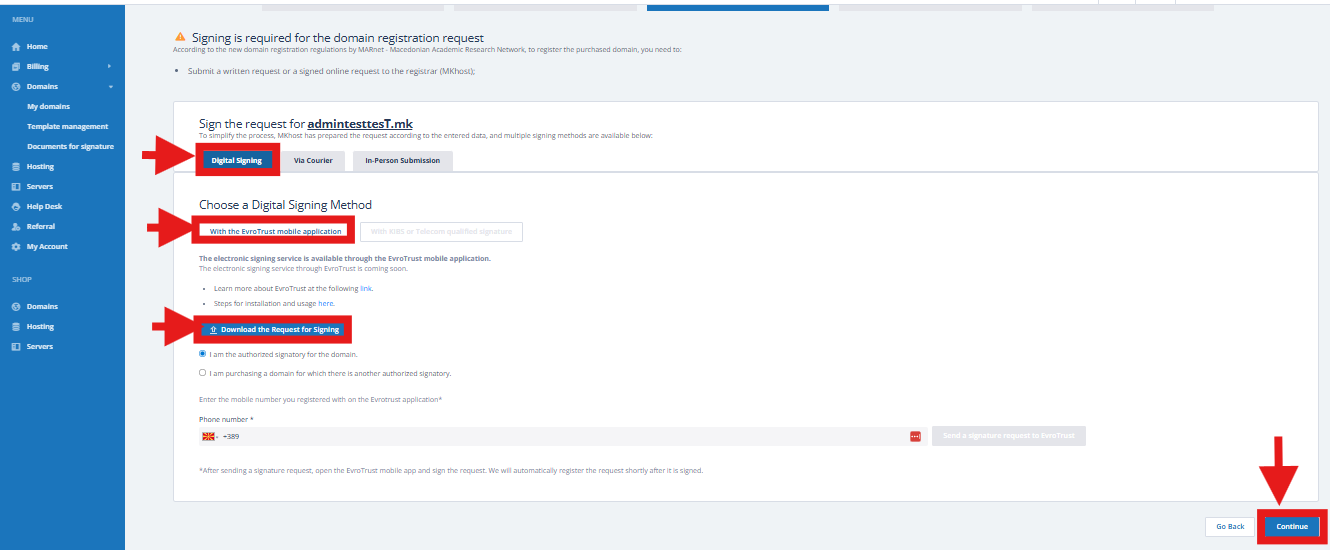Click the Home house icon in sidebar
The height and width of the screenshot is (550, 1330).
pos(16,47)
